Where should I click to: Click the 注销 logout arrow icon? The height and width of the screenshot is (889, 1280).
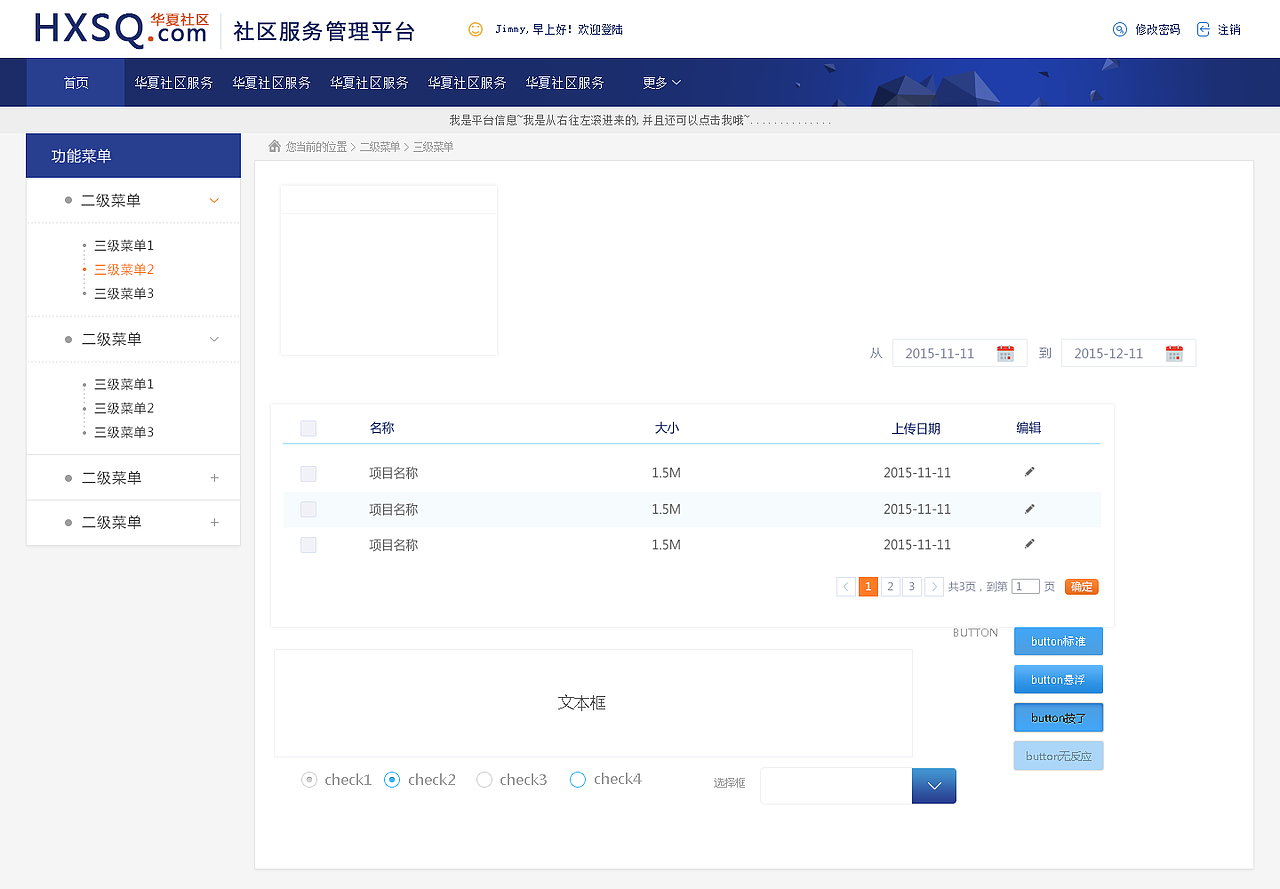(x=1202, y=29)
